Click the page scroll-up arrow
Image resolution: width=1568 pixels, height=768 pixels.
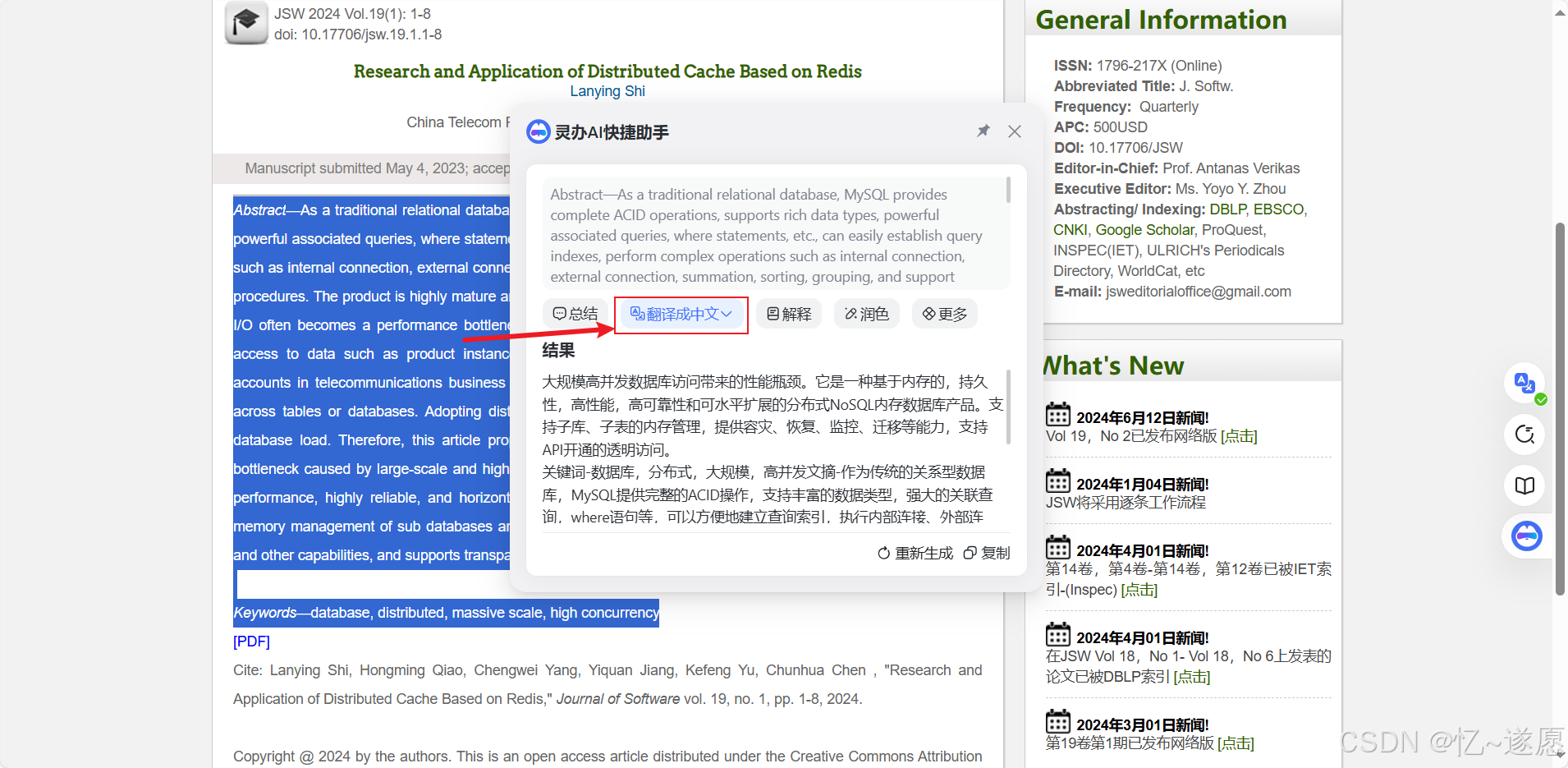click(1560, 11)
